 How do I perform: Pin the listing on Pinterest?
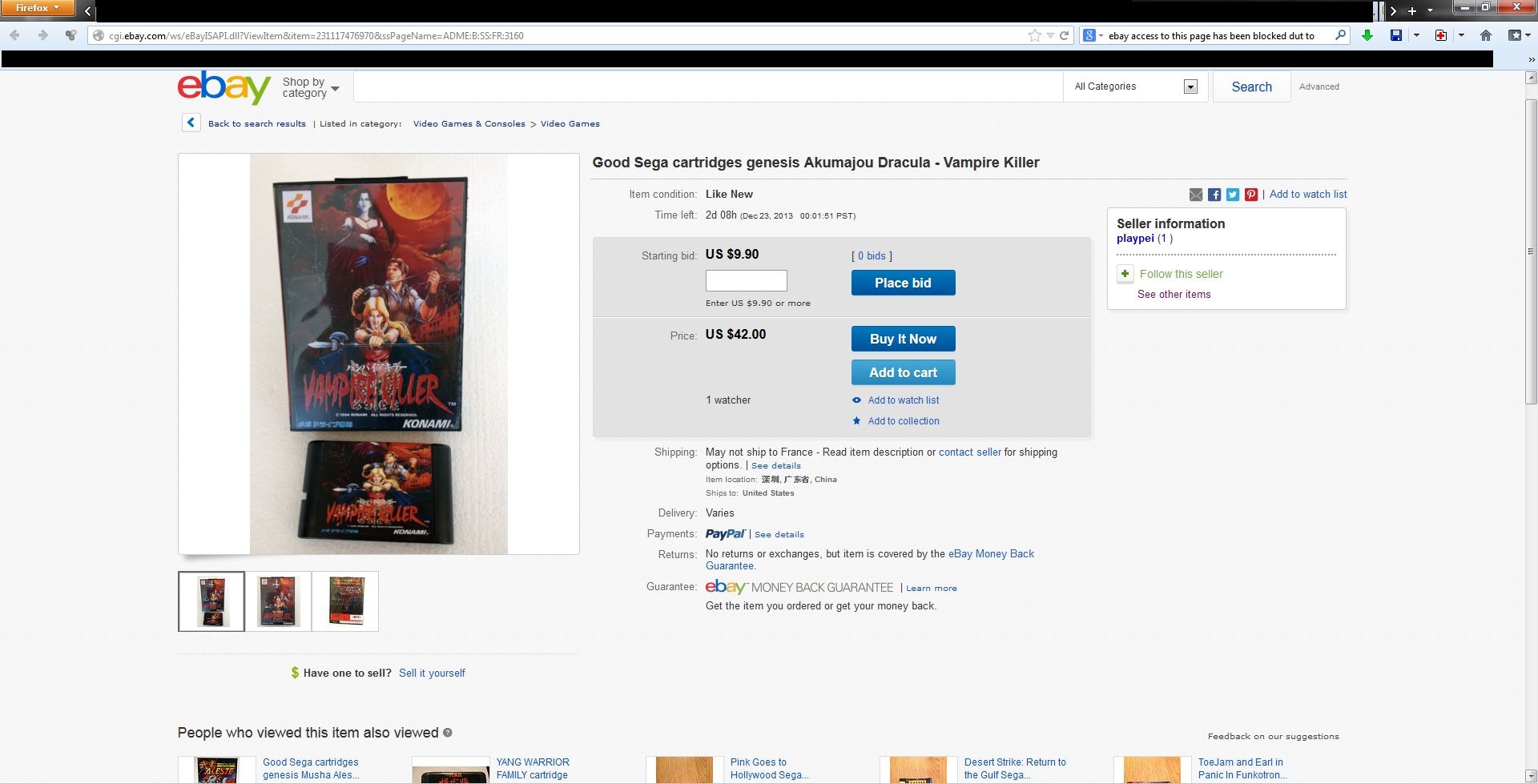coord(1251,195)
